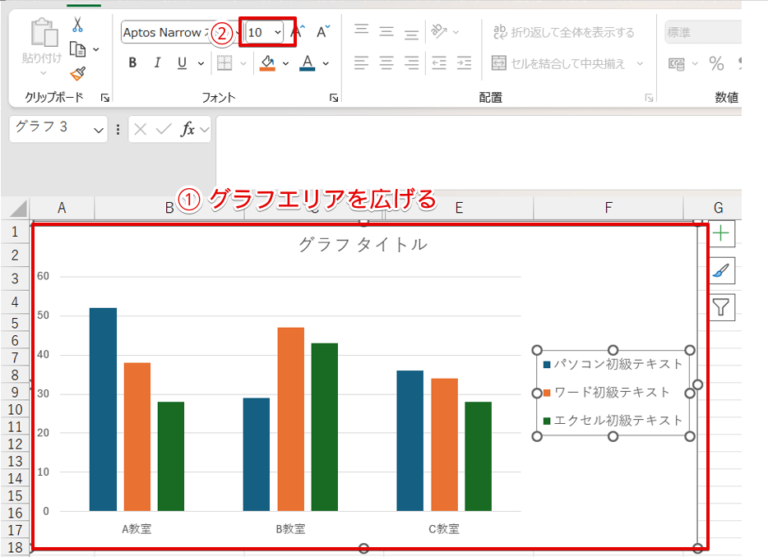The width and height of the screenshot is (768, 557).
Task: Apply the fill color bucket swatch
Action: 267,63
